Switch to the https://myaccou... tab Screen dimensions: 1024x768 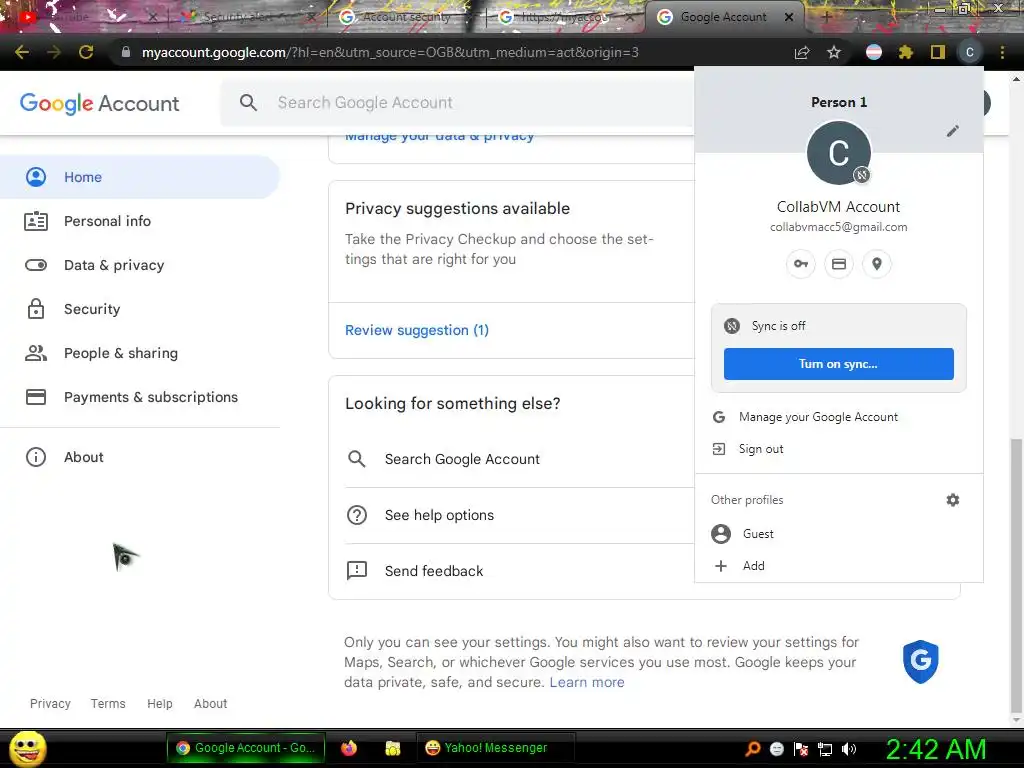[x=564, y=17]
